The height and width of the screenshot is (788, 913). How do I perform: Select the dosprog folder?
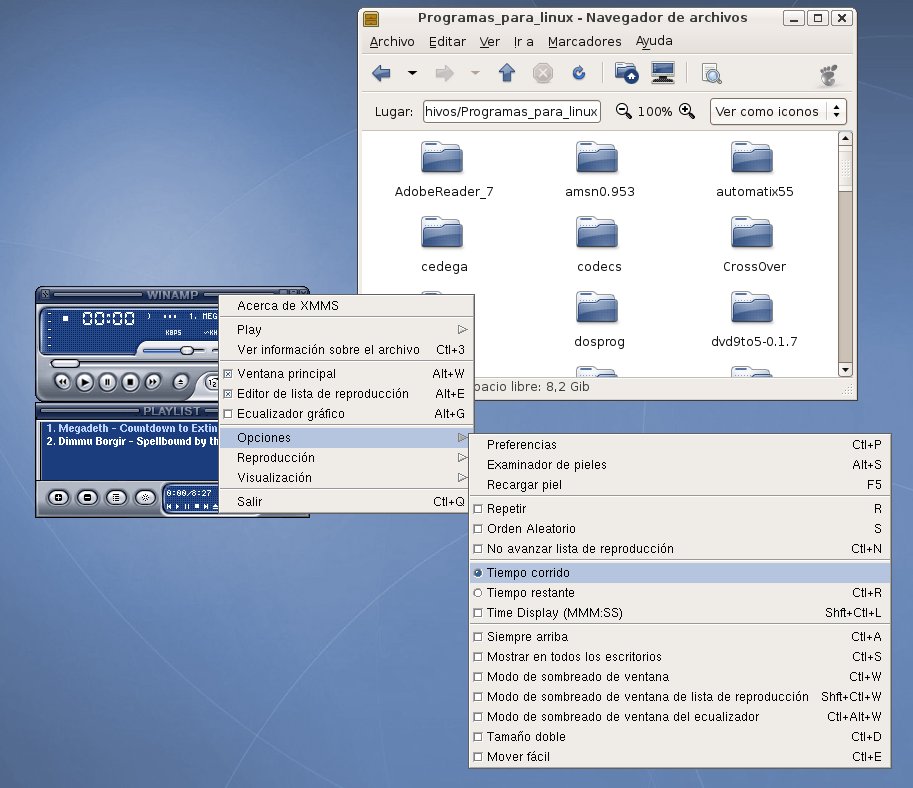pyautogui.click(x=599, y=319)
